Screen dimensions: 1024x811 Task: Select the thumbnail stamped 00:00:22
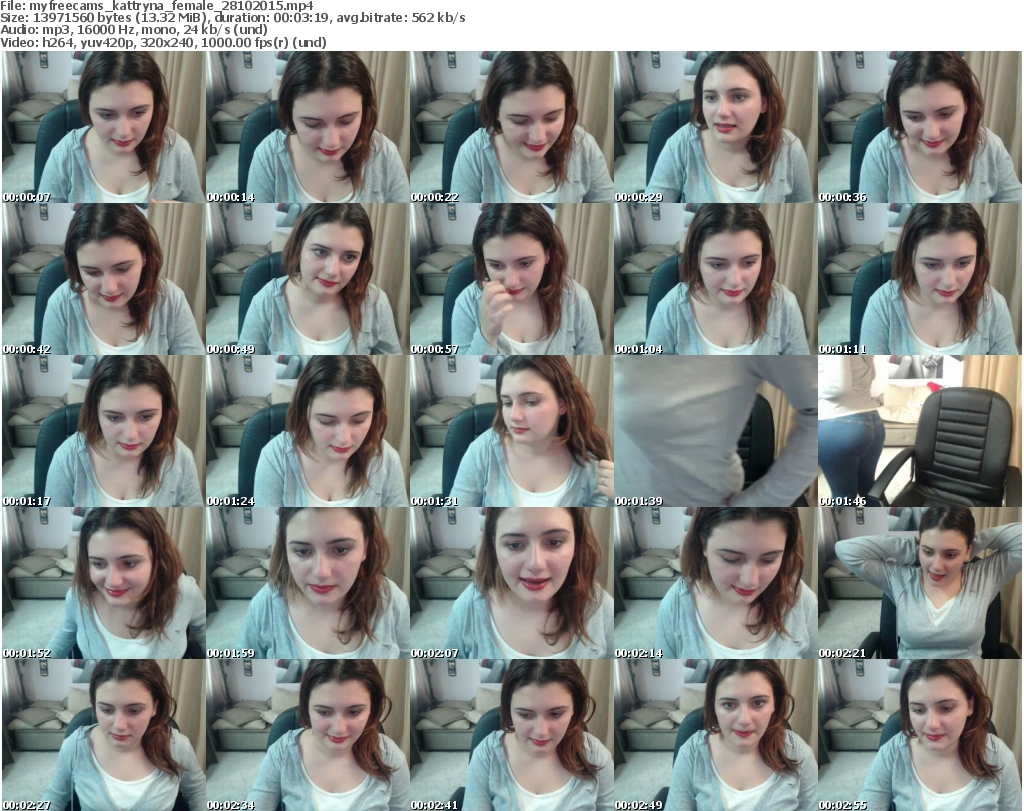(511, 127)
